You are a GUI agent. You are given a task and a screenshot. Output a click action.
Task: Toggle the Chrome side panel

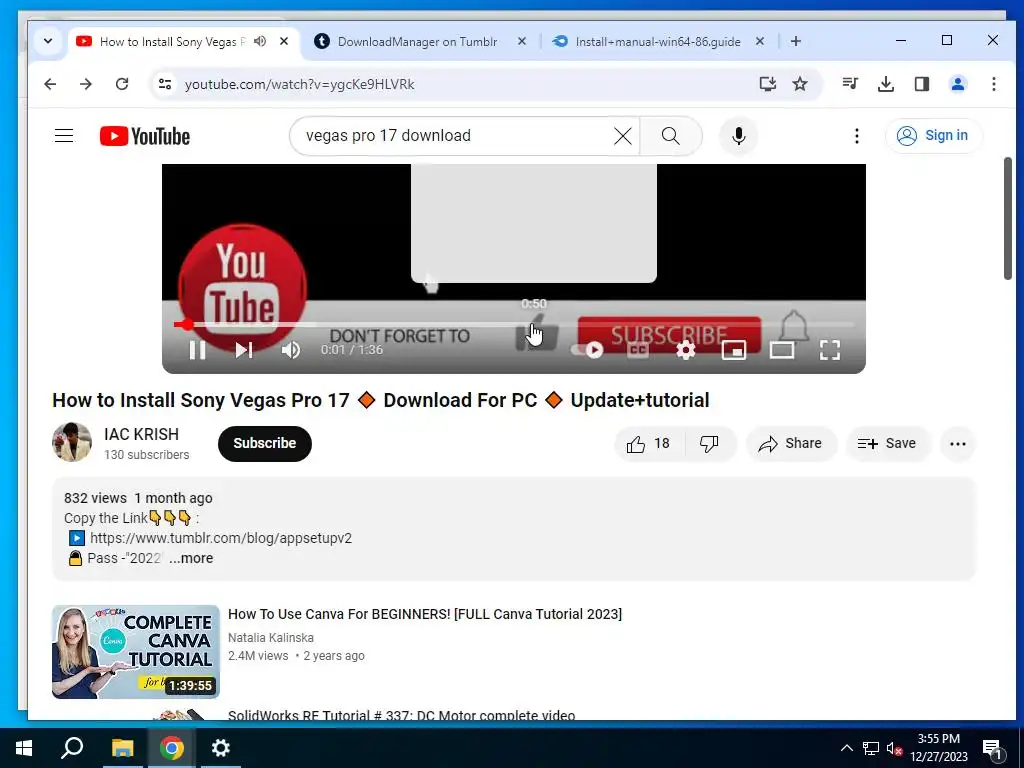pos(921,84)
